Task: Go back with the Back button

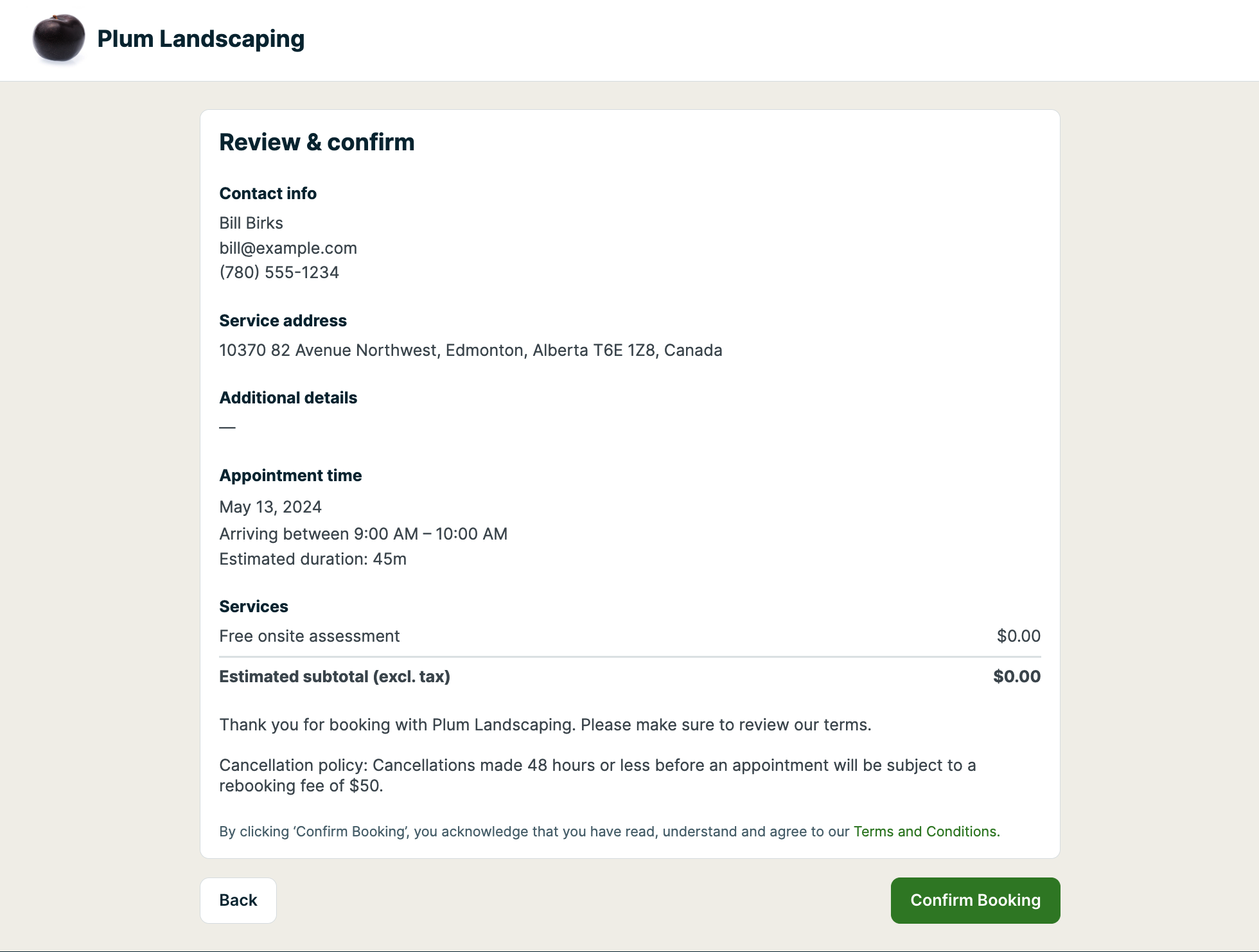Action: (x=238, y=900)
